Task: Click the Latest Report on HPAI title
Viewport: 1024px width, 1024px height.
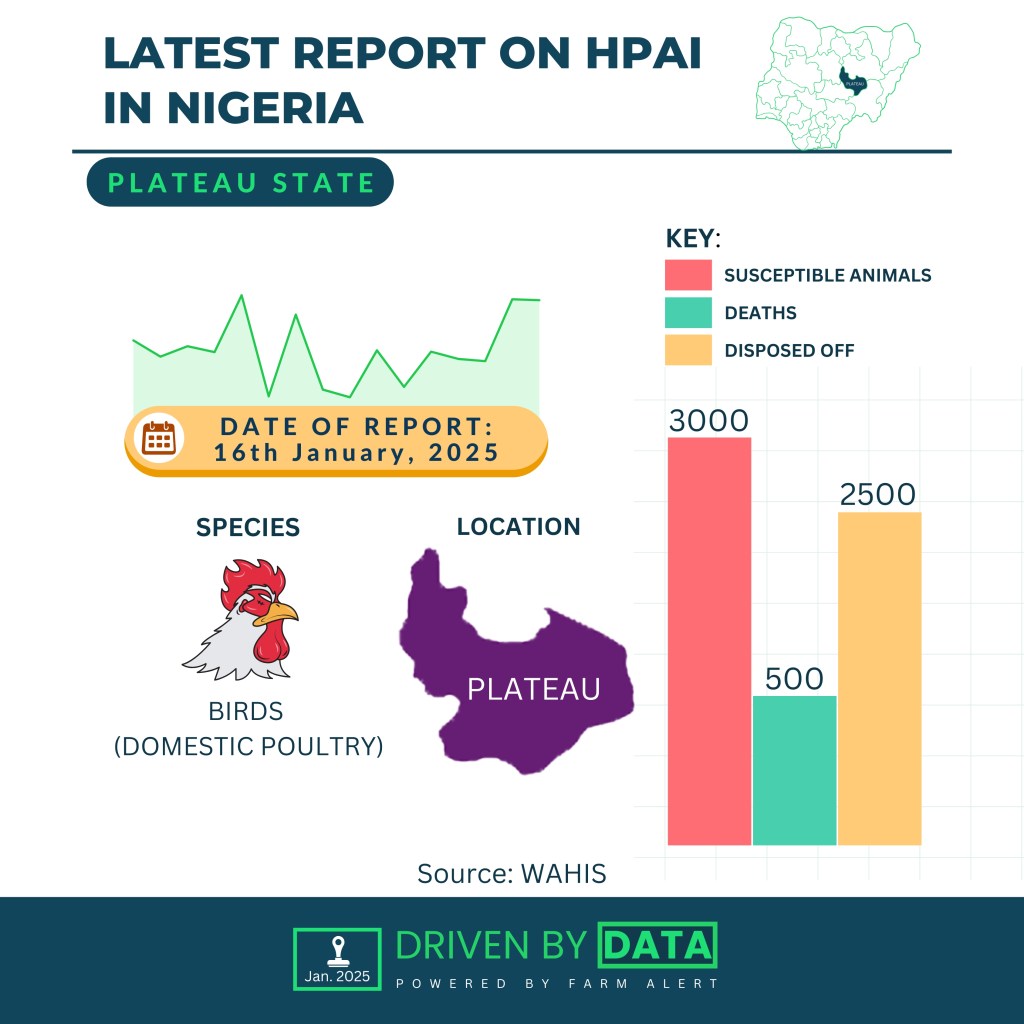Action: point(402,80)
